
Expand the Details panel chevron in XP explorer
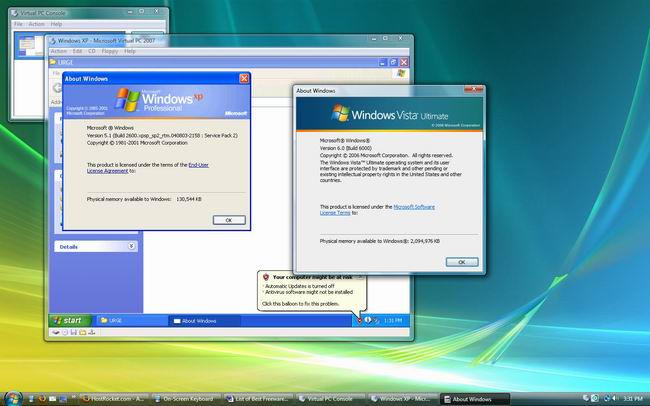point(131,246)
